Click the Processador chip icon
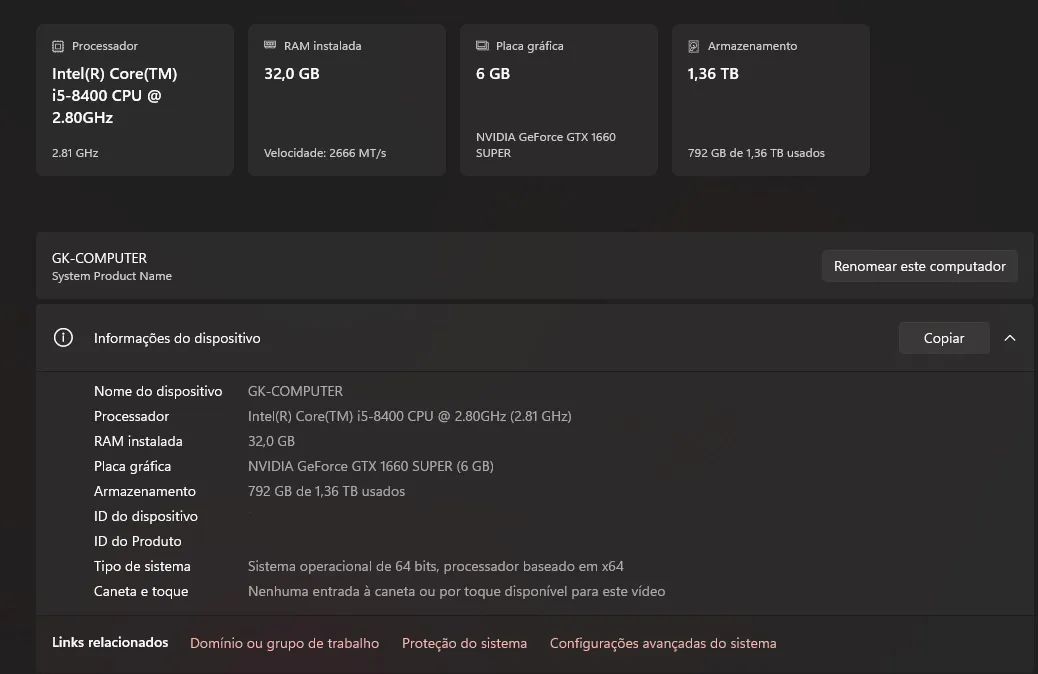1038x674 pixels. click(58, 46)
